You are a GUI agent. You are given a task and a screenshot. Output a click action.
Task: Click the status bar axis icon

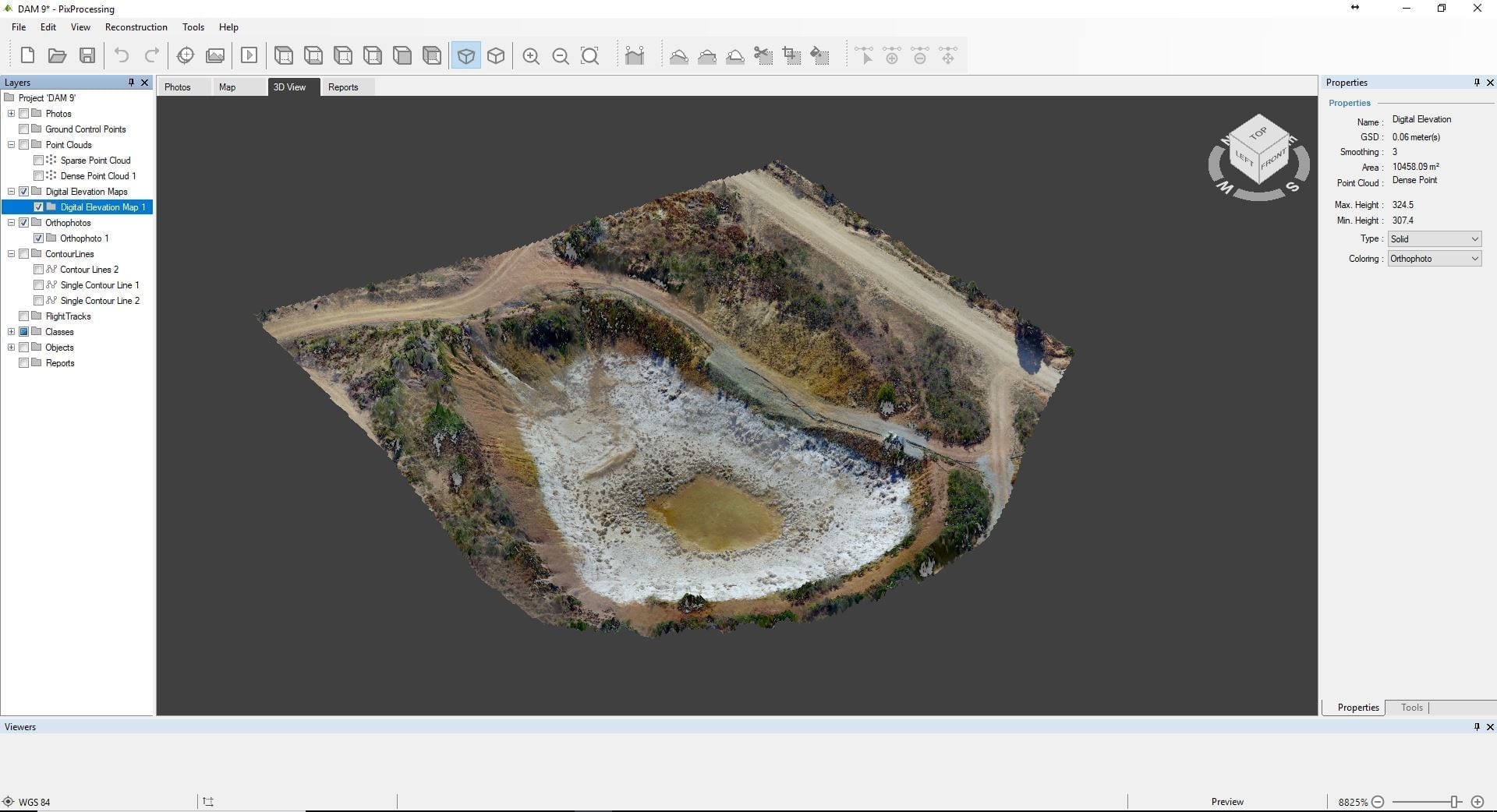tap(208, 801)
